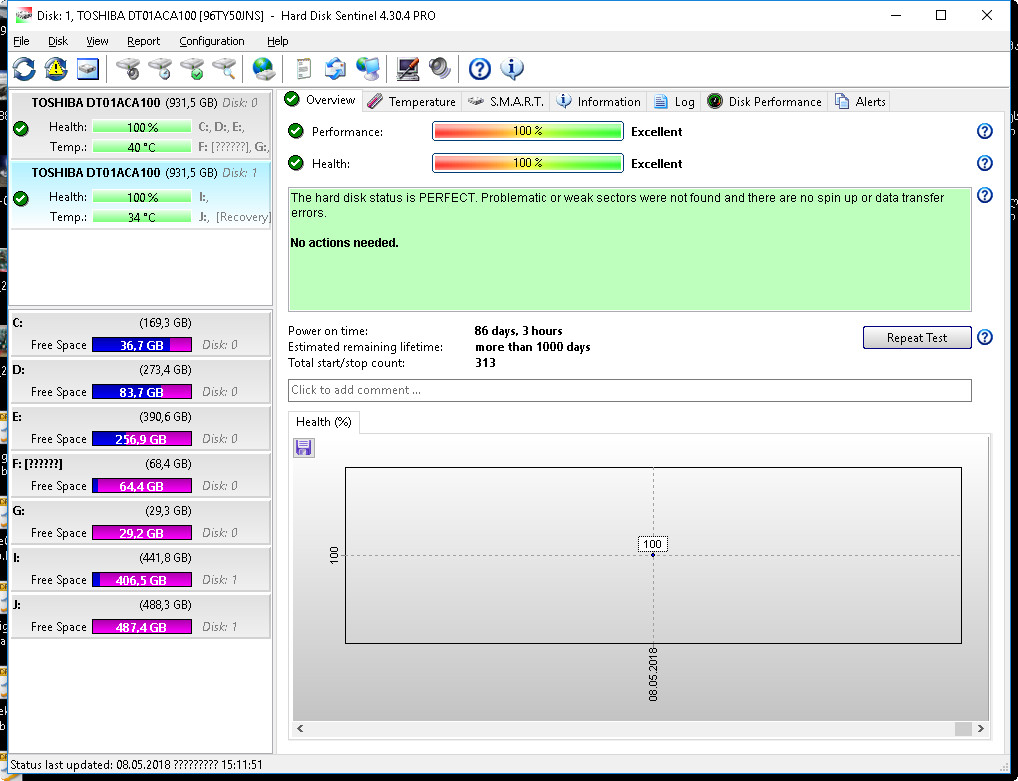
Task: Open Help via blue question mark toolbar icon
Action: click(x=480, y=69)
